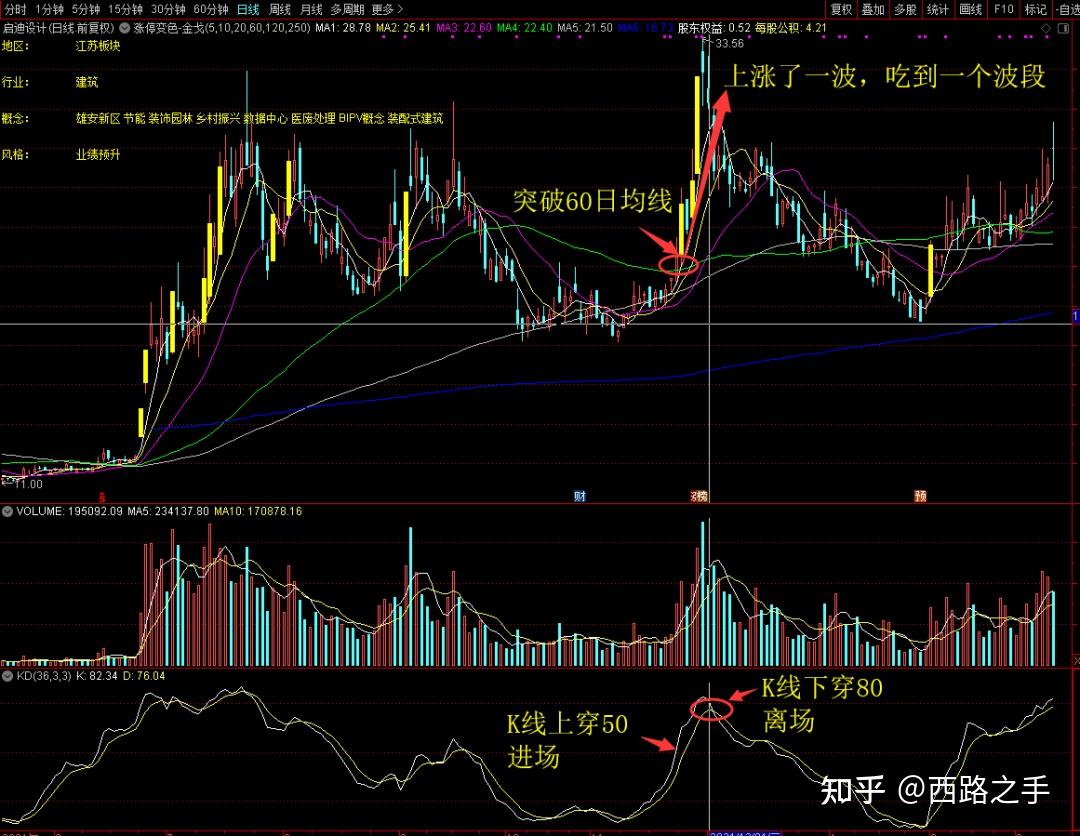The width and height of the screenshot is (1080, 836).
Task: Click the 11.00 low price label
Action: click(28, 484)
